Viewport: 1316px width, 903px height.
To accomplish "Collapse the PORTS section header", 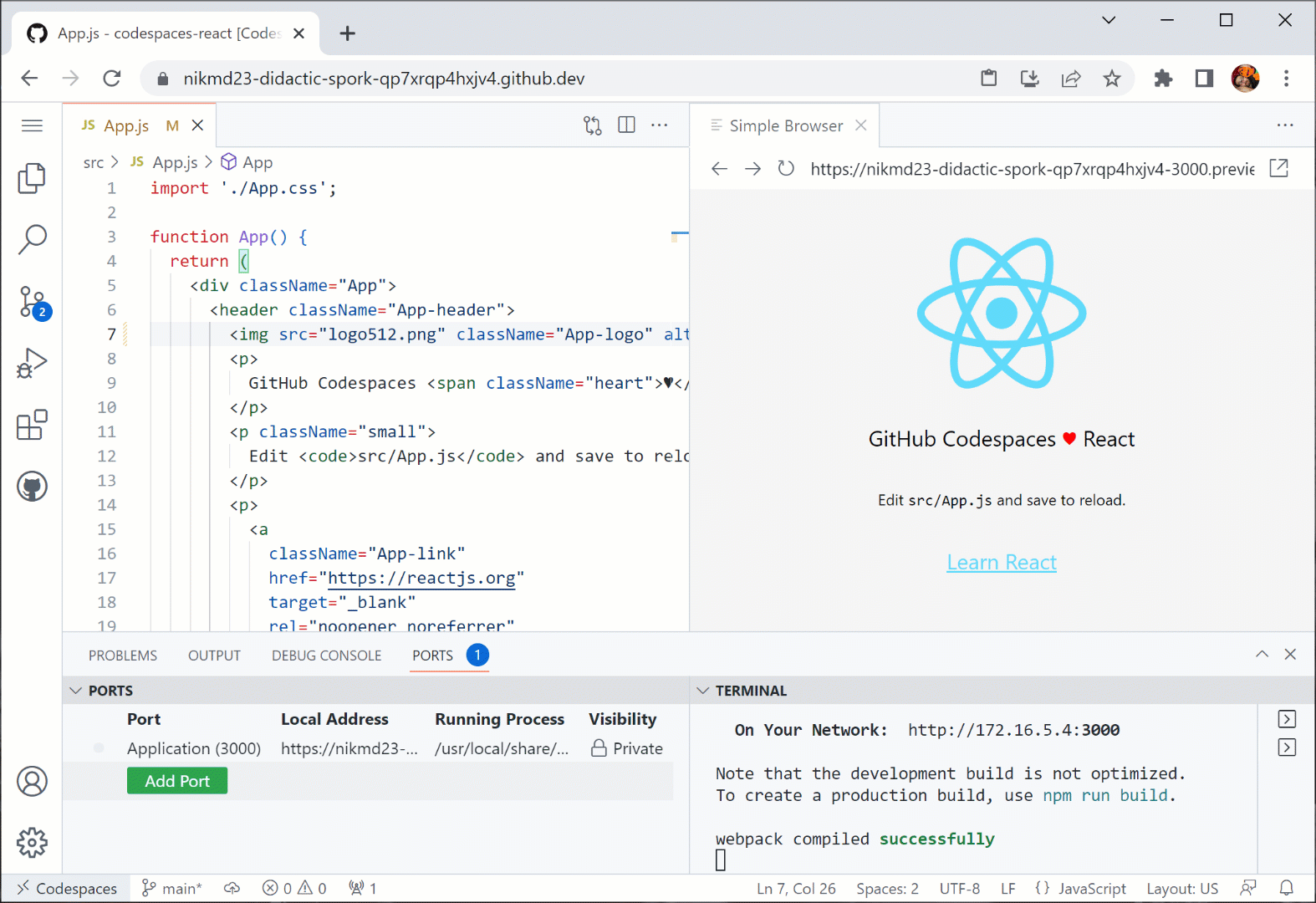I will [76, 691].
